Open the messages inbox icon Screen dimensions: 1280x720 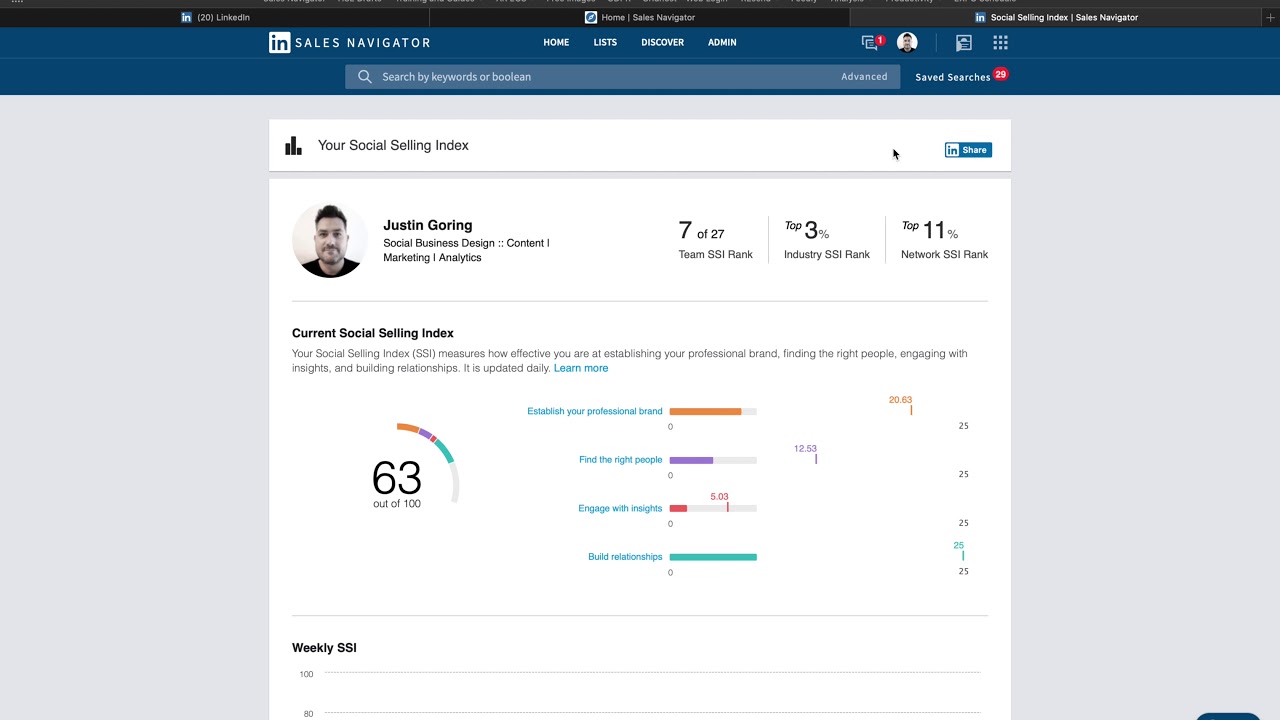click(870, 42)
